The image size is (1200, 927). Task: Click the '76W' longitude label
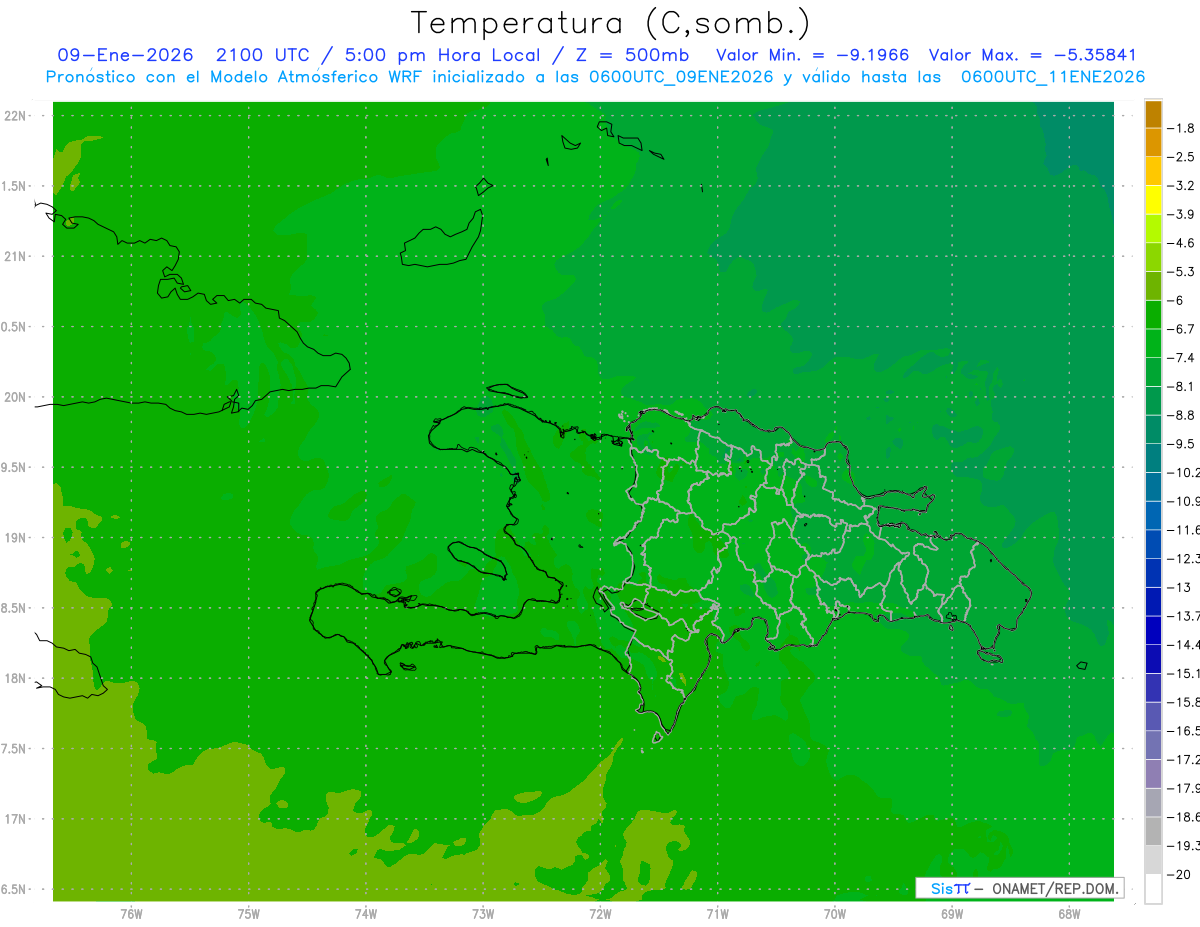coord(131,913)
